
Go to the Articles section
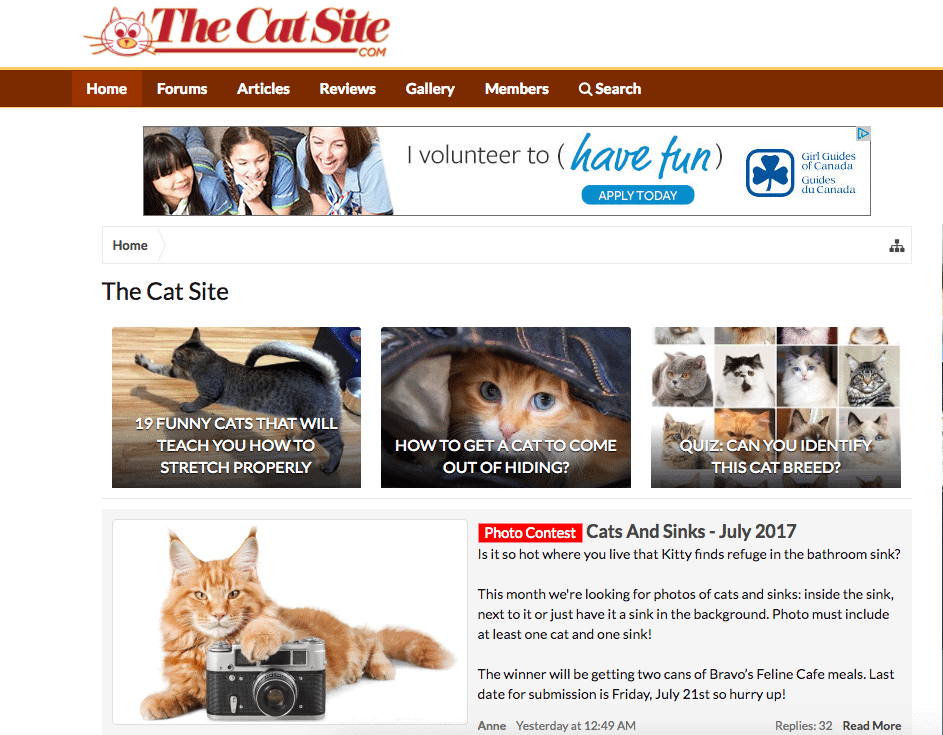pos(263,89)
